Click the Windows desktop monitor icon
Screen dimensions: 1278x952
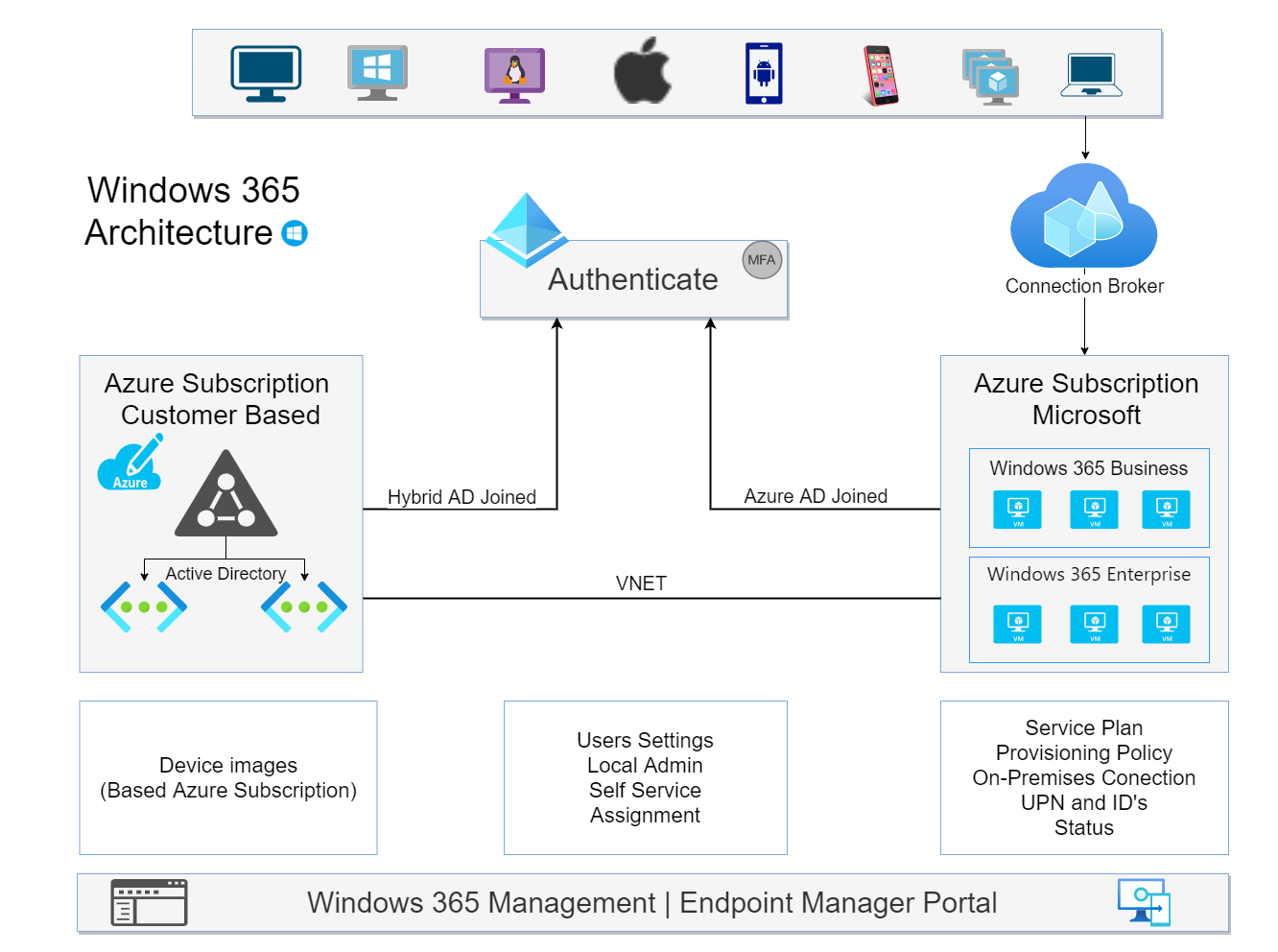coord(377,73)
